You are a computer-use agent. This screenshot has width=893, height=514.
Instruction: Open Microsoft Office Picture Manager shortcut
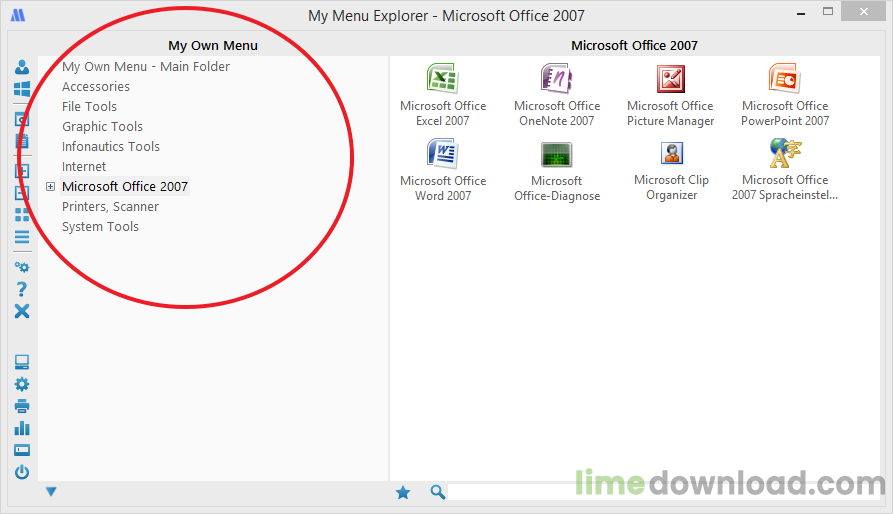click(x=670, y=95)
